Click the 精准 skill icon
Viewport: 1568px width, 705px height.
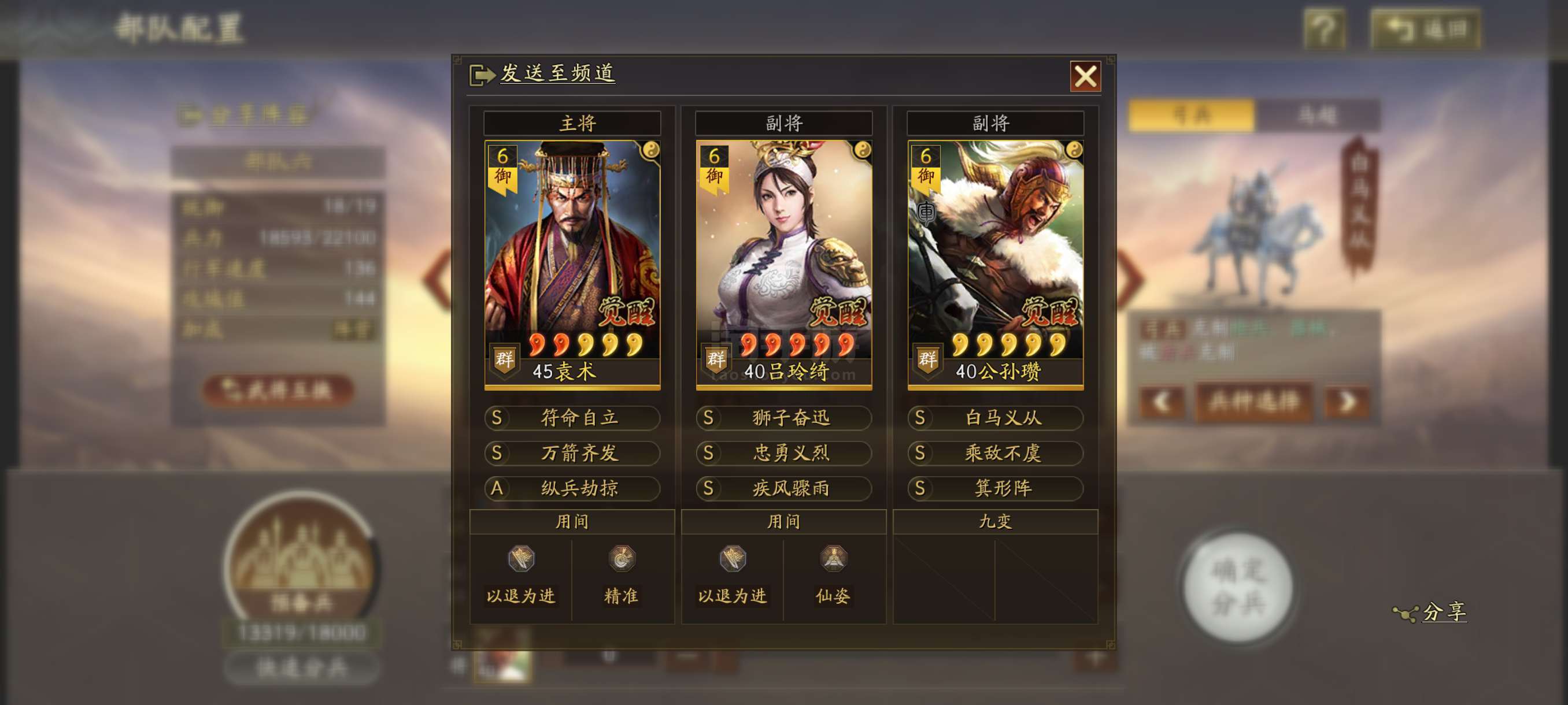[621, 559]
